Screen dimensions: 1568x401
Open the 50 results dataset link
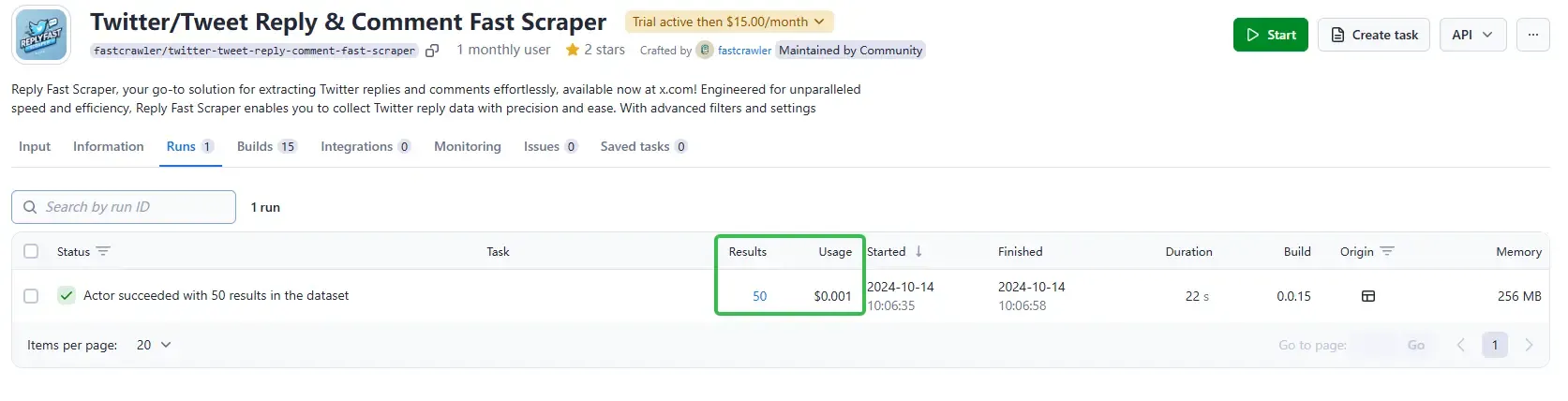(759, 296)
